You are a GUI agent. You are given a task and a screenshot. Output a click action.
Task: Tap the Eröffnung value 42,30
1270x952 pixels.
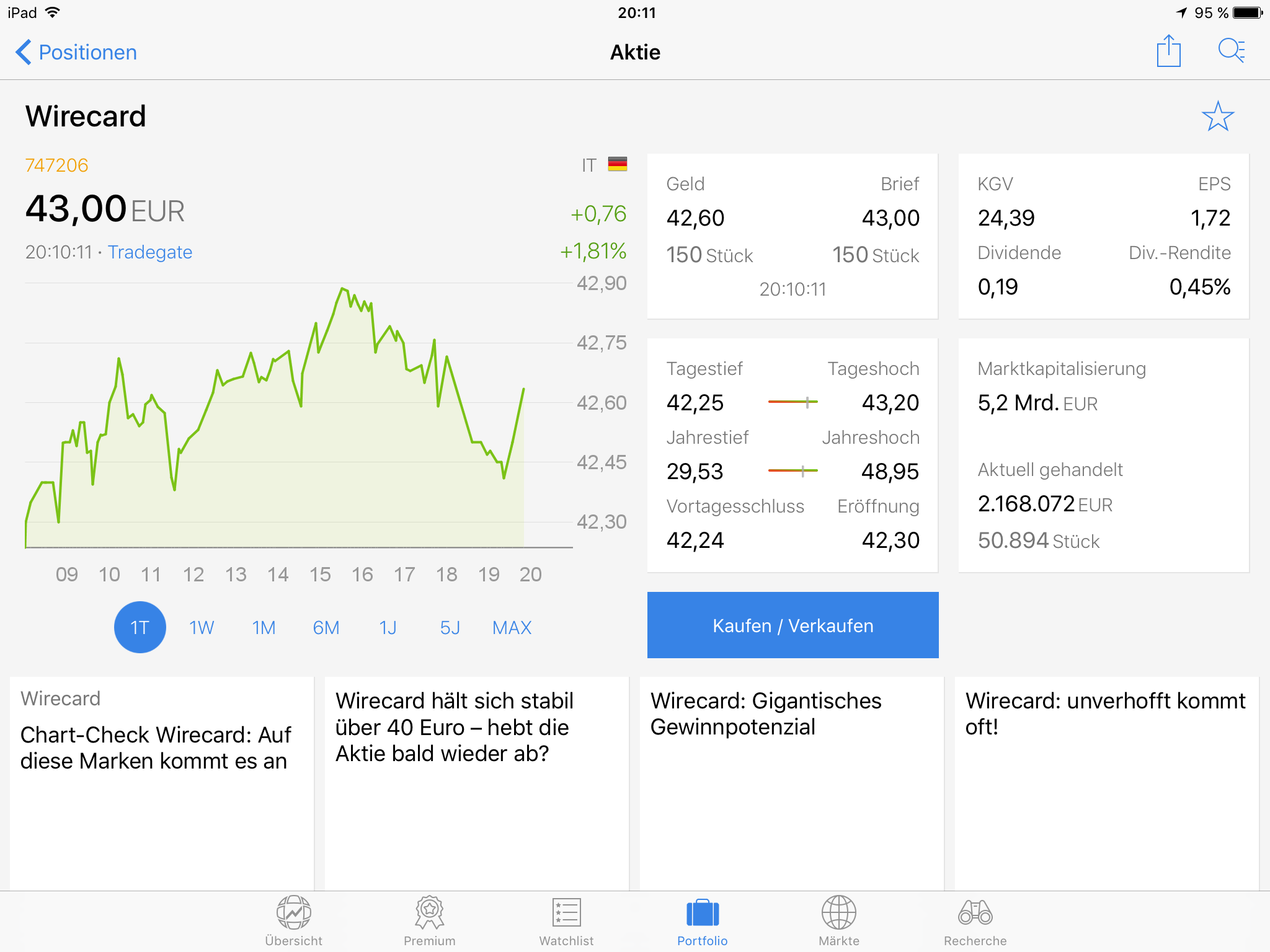click(x=890, y=540)
